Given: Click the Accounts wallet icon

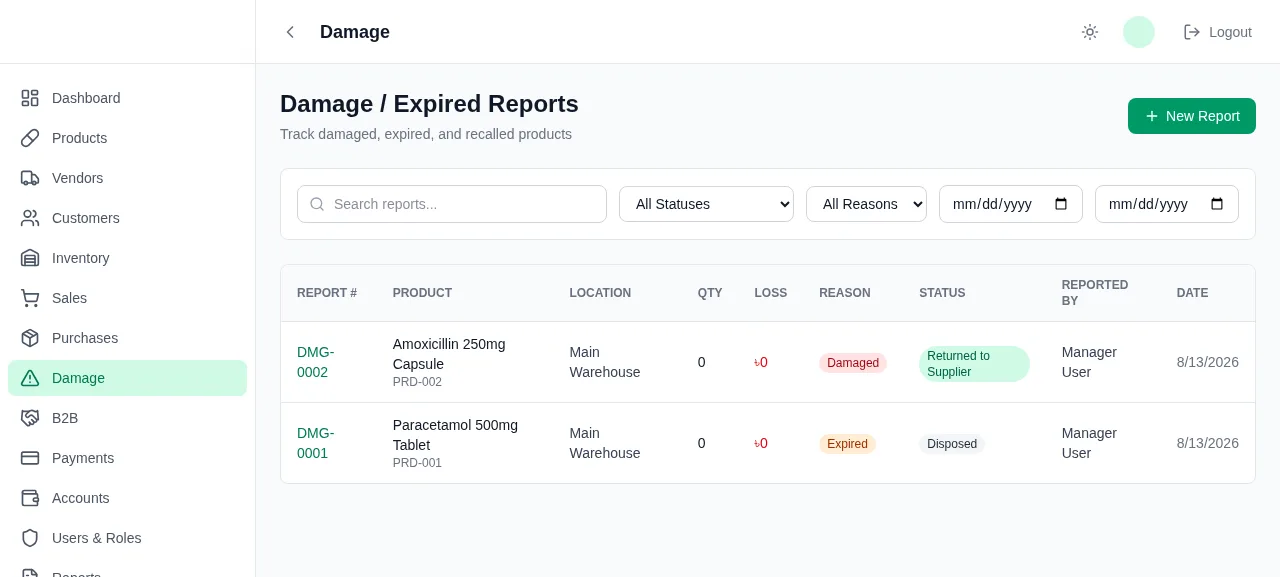Looking at the screenshot, I should point(30,498).
